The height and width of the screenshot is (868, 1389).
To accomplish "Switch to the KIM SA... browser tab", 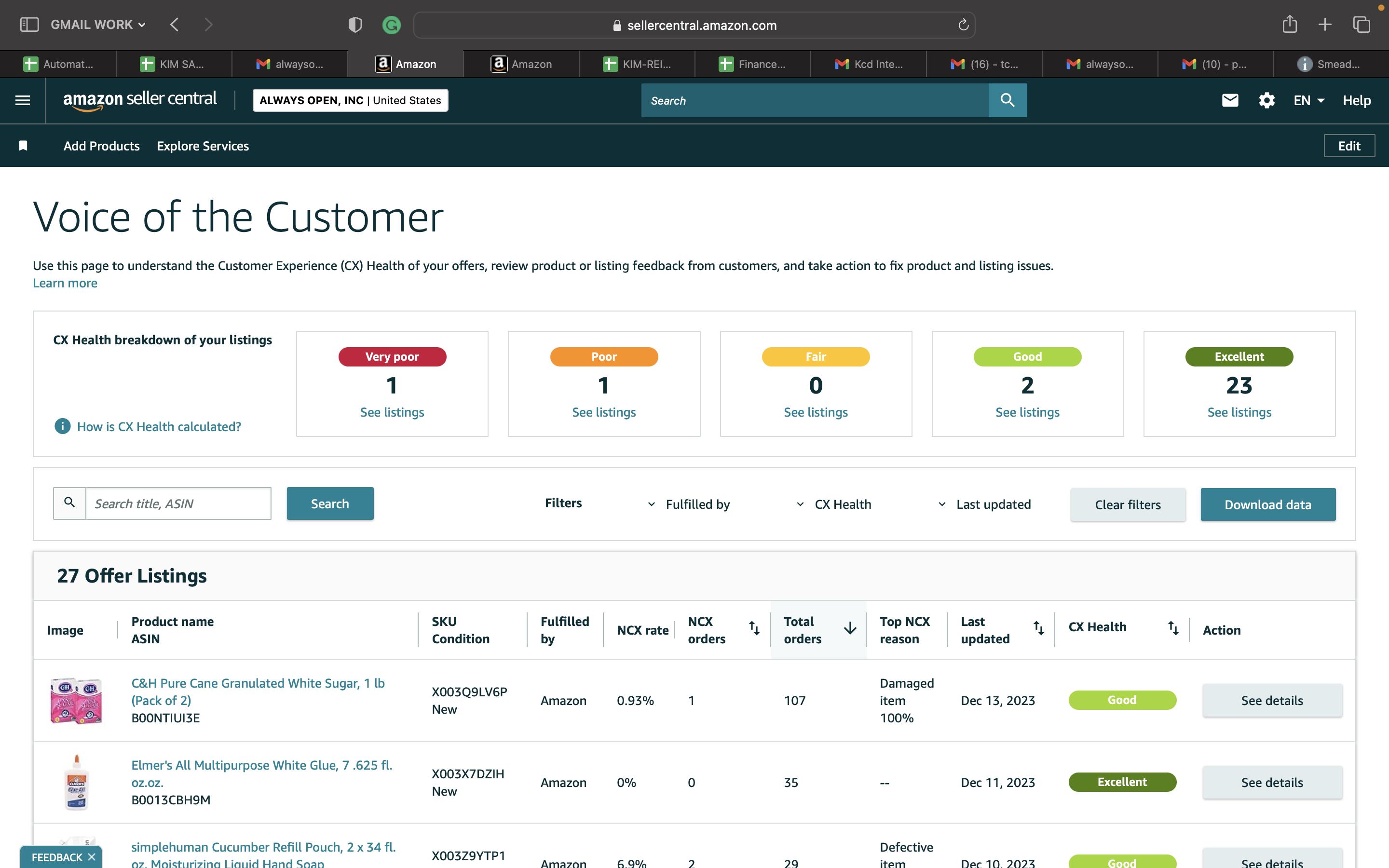I will (x=174, y=64).
